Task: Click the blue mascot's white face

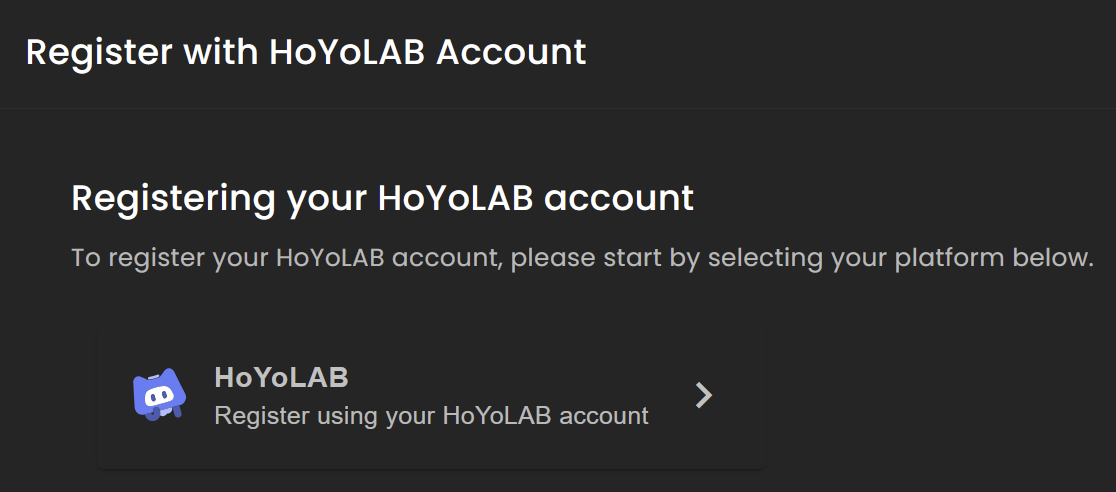Action: click(157, 397)
